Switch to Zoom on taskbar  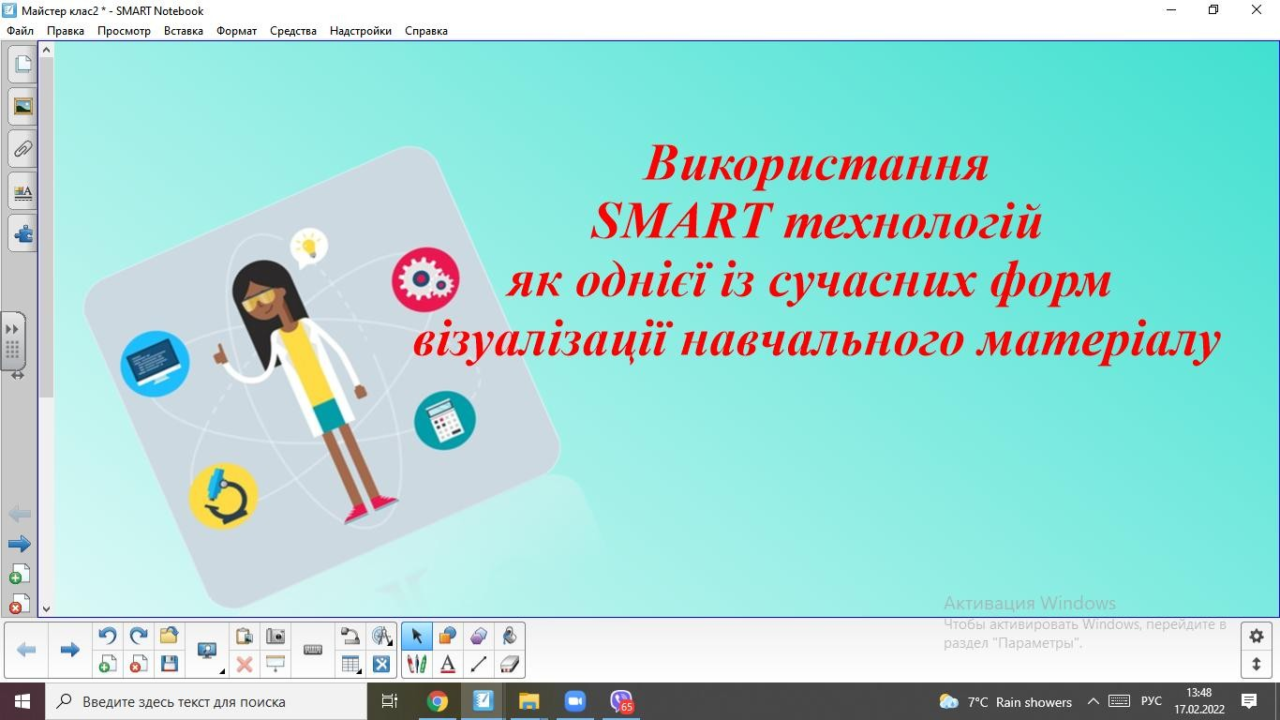click(575, 701)
